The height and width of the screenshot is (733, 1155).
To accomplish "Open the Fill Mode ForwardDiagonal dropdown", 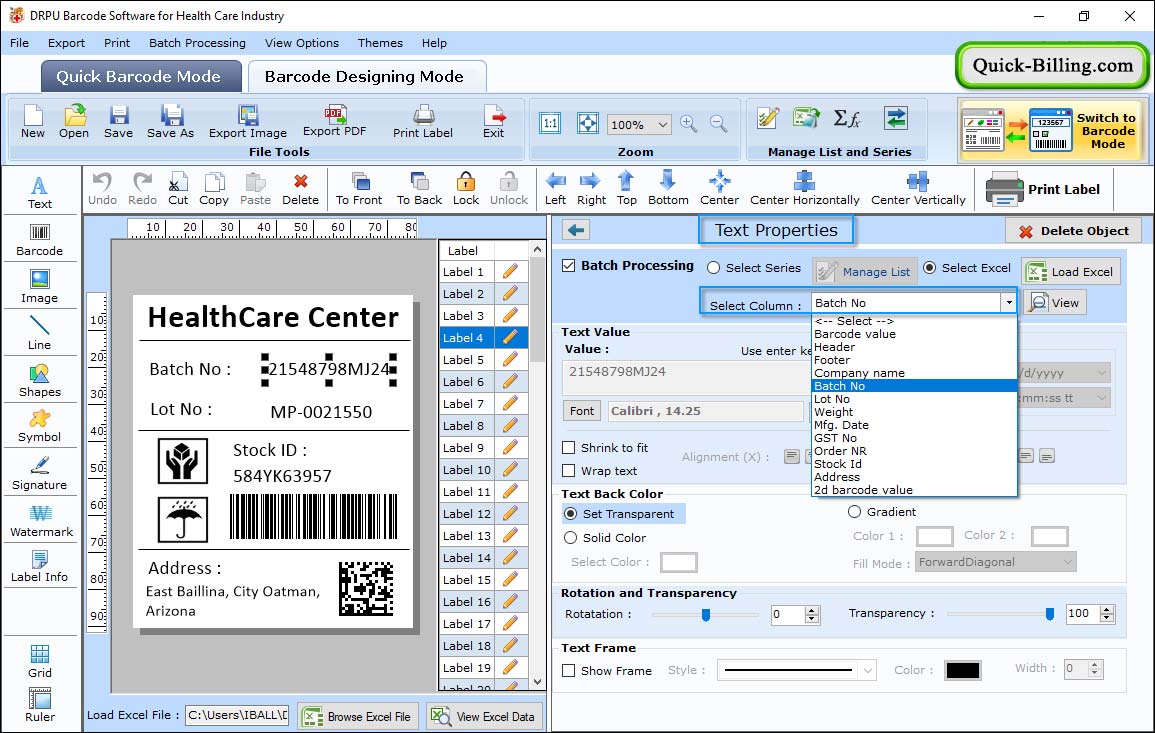I will tap(995, 563).
